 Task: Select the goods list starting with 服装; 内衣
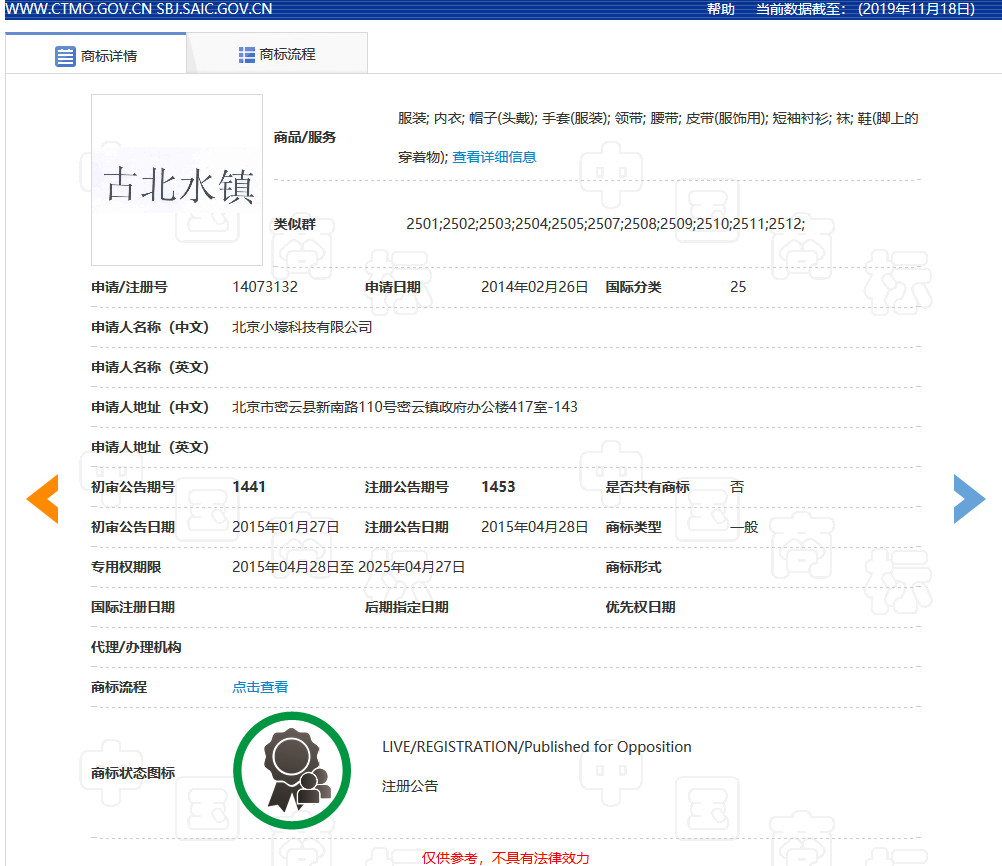point(658,137)
